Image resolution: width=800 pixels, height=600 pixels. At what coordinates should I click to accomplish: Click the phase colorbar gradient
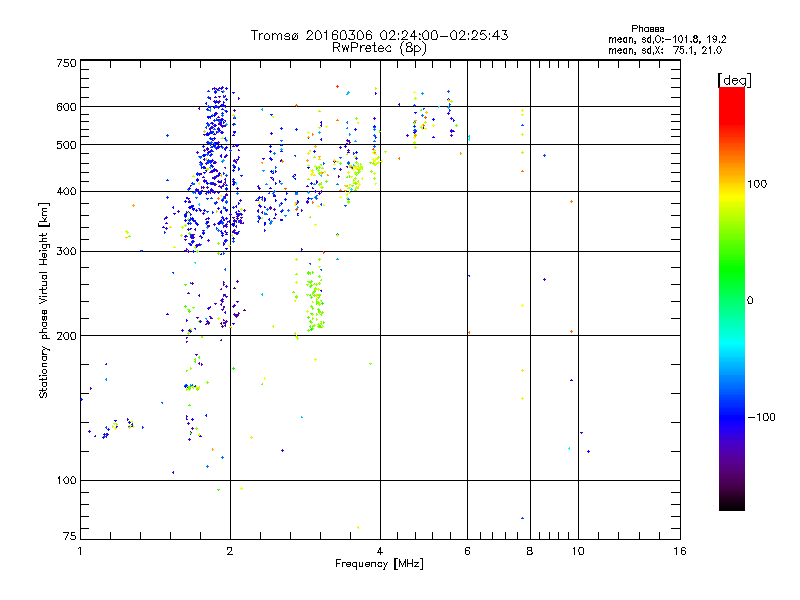point(732,298)
